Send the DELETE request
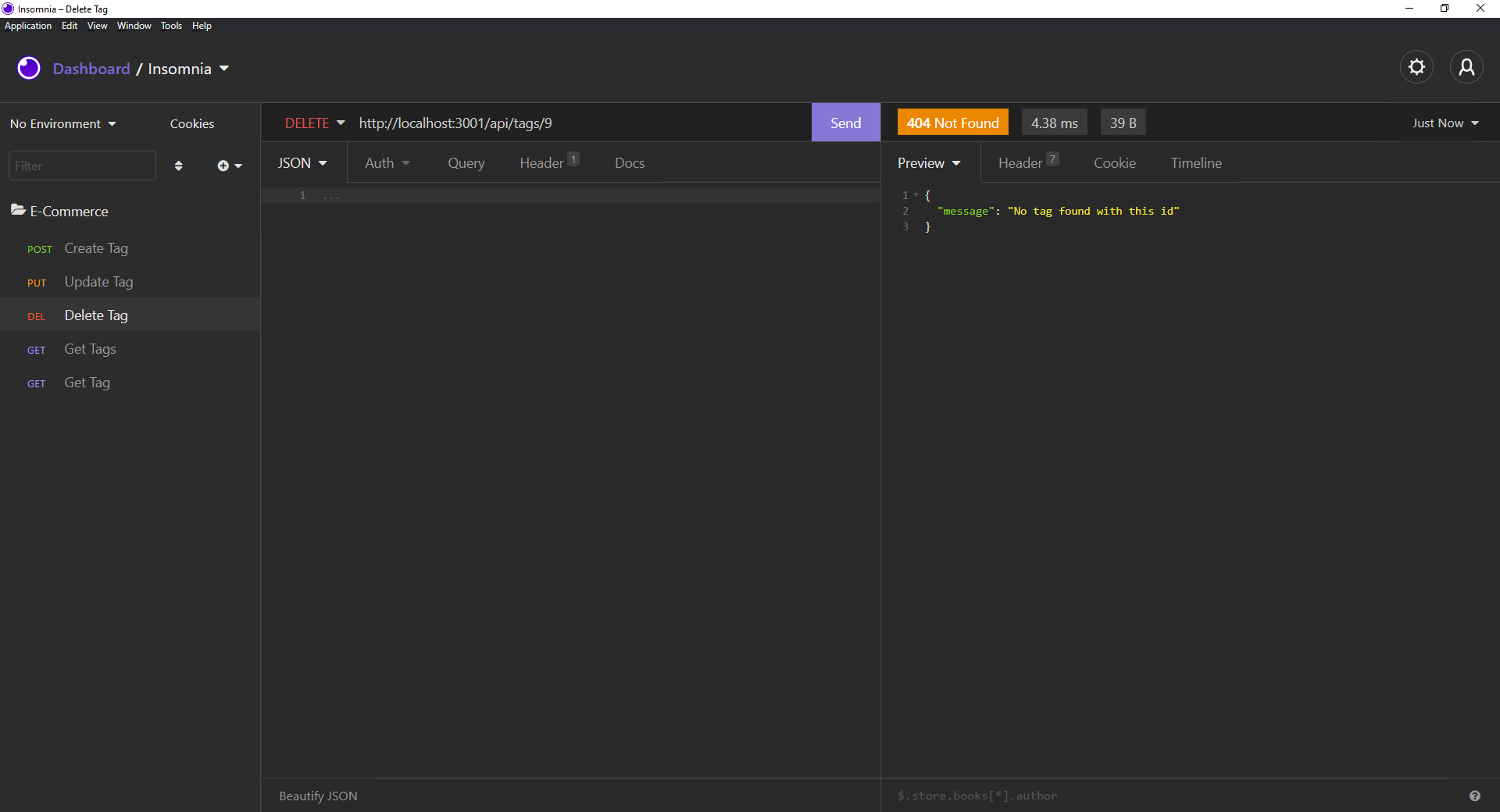The image size is (1500, 812). pos(845,123)
